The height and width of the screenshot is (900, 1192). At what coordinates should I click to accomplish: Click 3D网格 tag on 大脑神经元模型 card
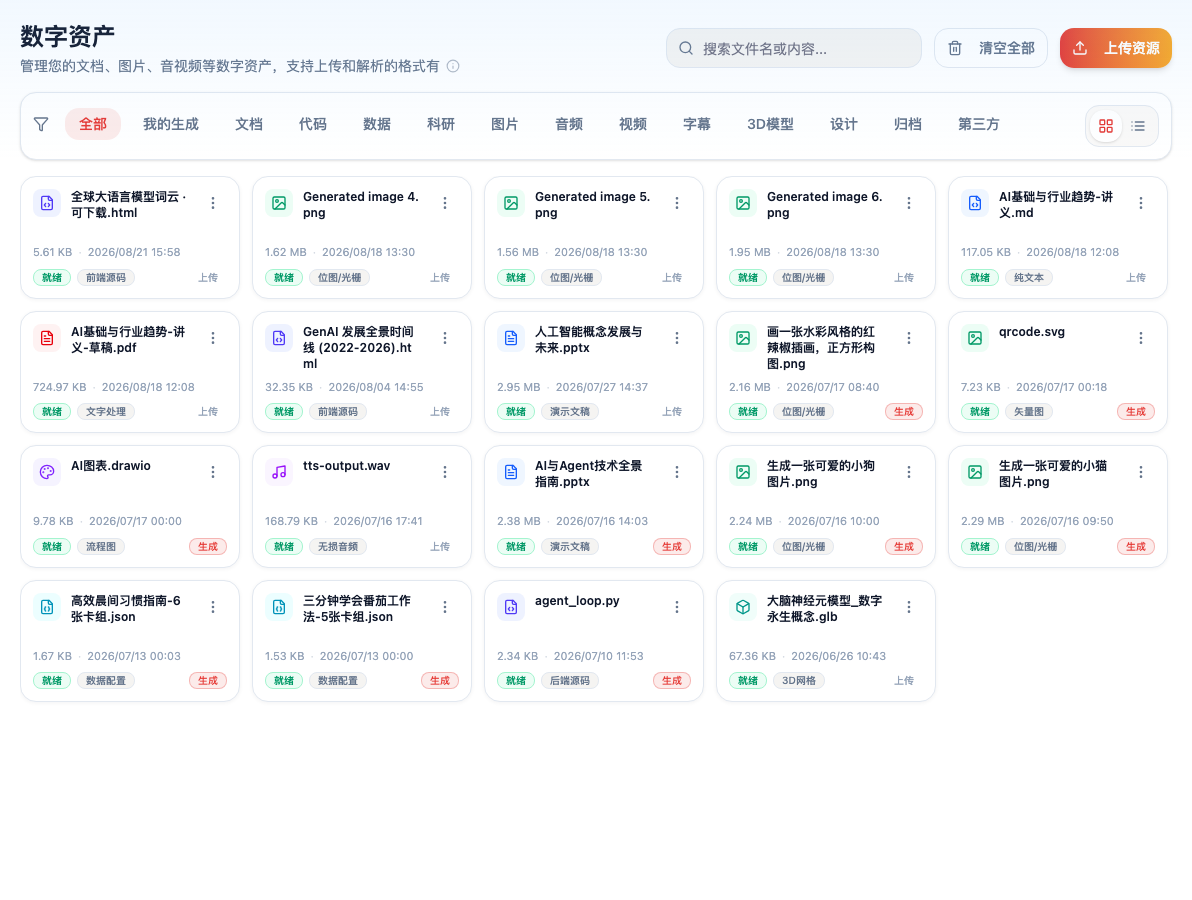point(799,680)
